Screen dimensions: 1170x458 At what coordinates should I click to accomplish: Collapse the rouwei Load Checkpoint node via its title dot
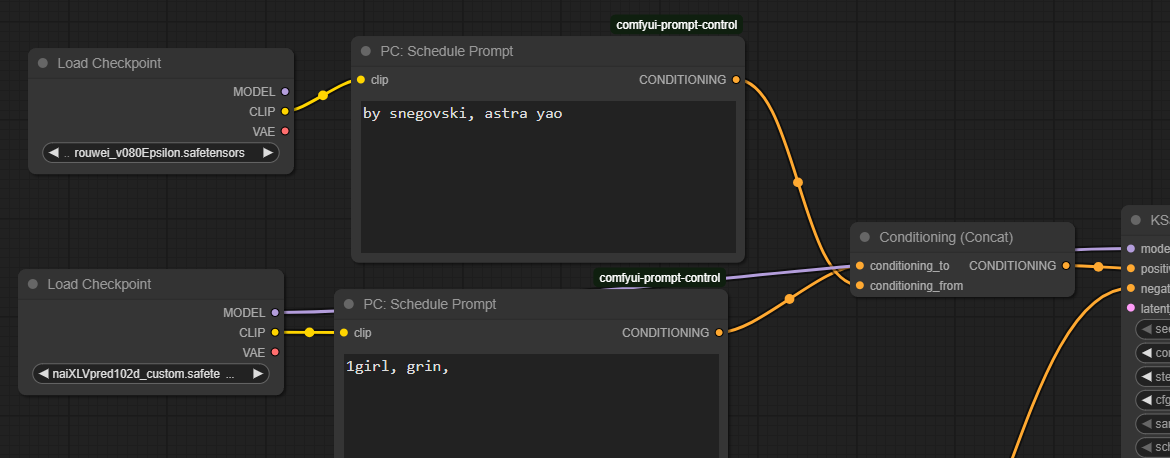pos(43,63)
